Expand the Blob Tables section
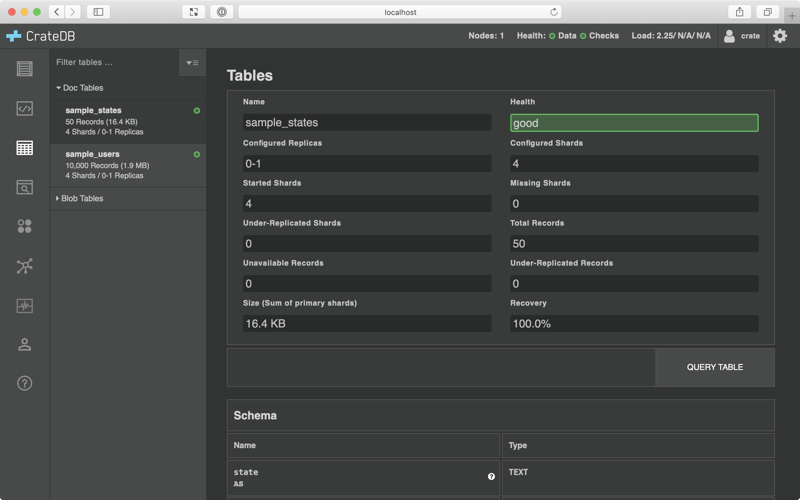The height and width of the screenshot is (500, 800). 80,198
